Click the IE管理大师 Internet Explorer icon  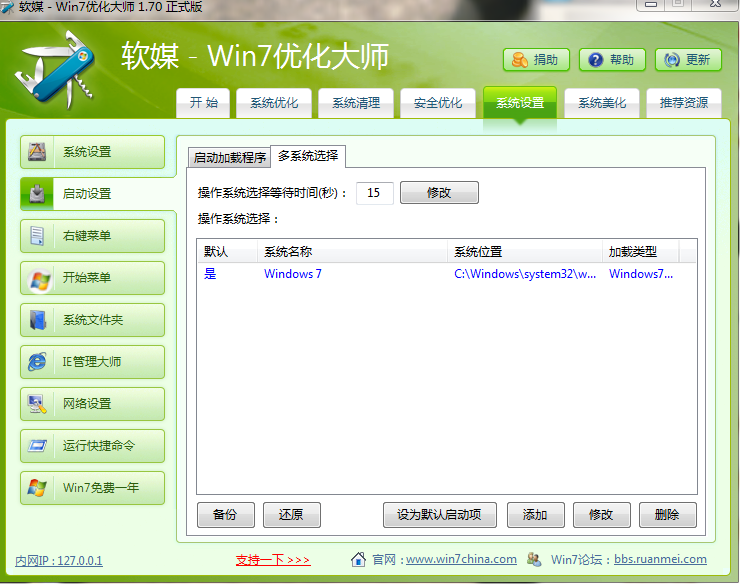[37, 362]
